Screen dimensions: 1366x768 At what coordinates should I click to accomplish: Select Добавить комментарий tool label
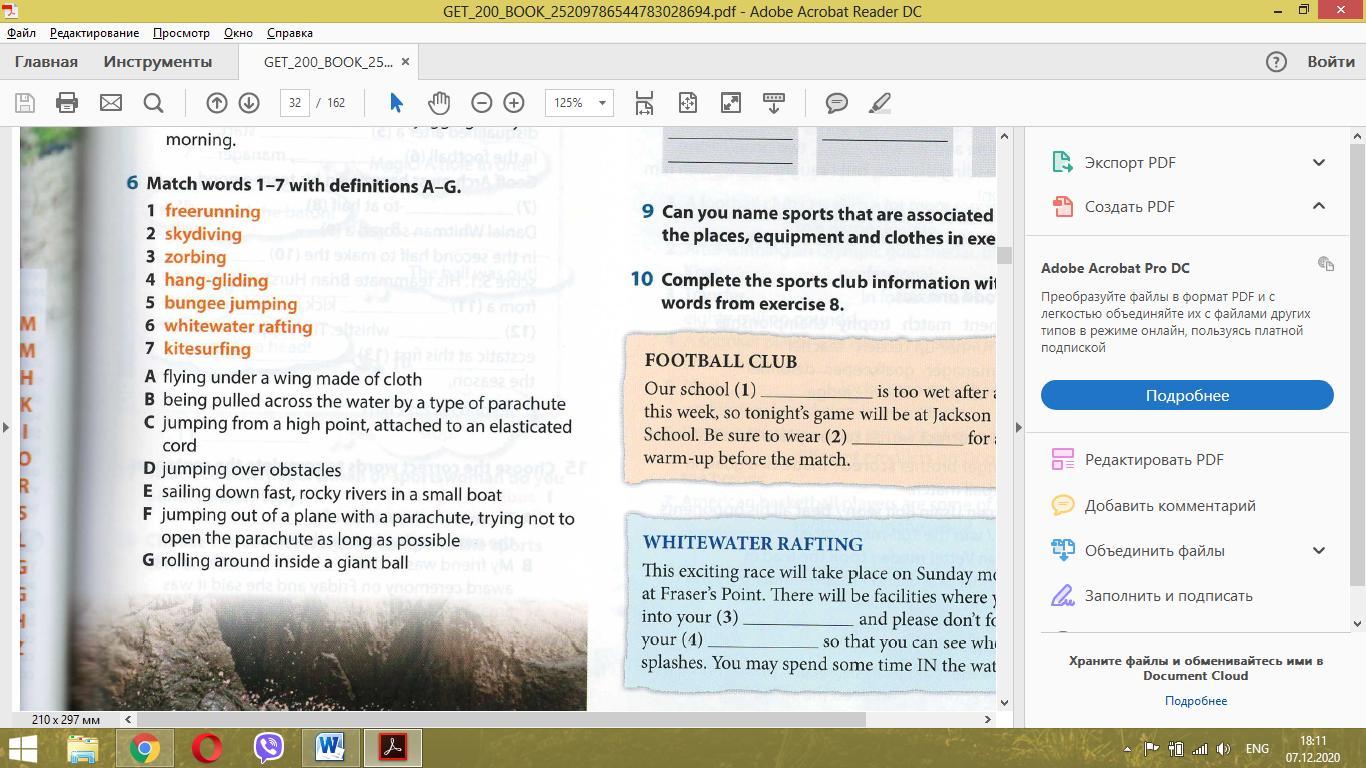(1170, 505)
